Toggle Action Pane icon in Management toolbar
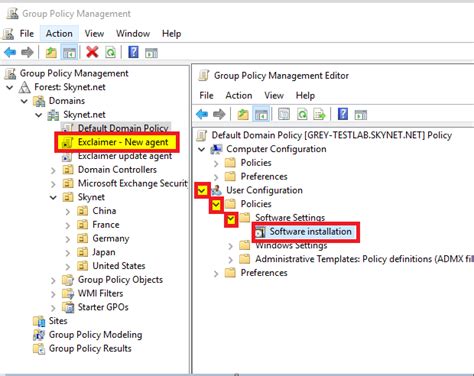The width and height of the screenshot is (474, 376). tap(151, 53)
